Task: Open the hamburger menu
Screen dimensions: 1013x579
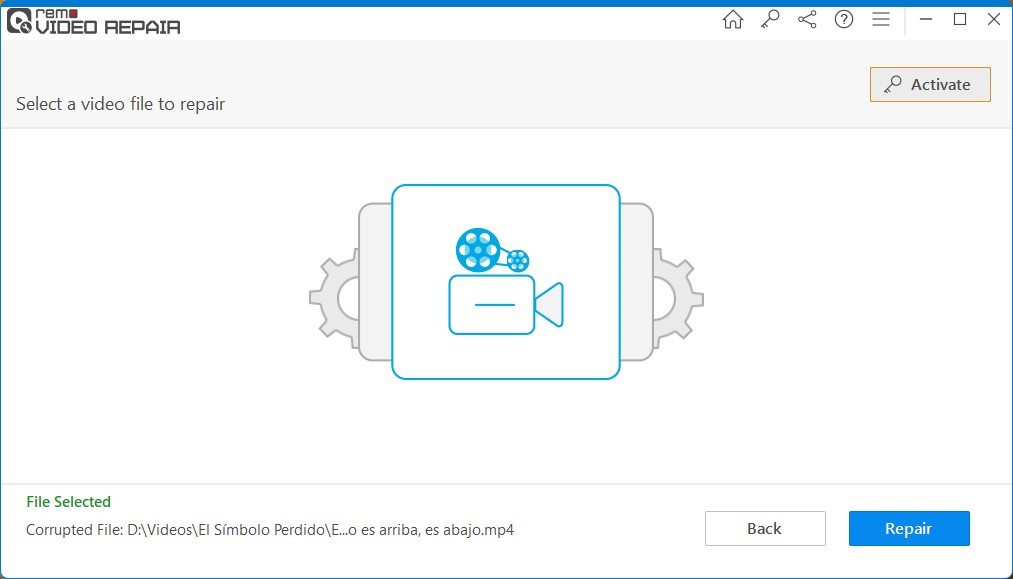Action: point(881,20)
